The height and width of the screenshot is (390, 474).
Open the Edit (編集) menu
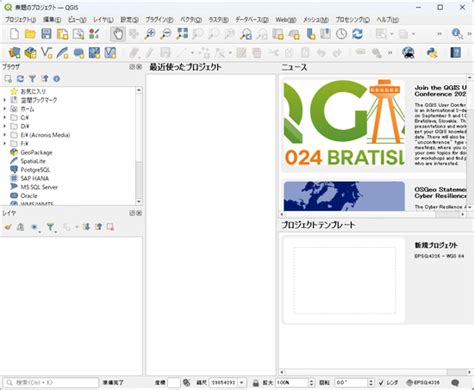click(x=52, y=20)
